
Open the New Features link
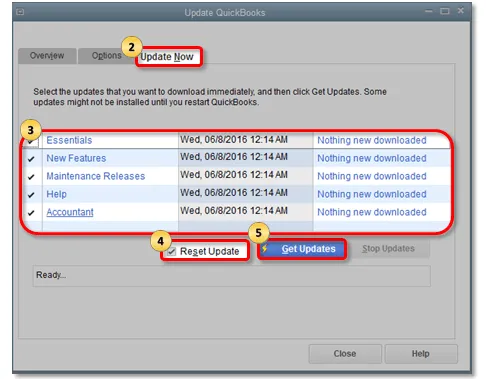(x=76, y=158)
